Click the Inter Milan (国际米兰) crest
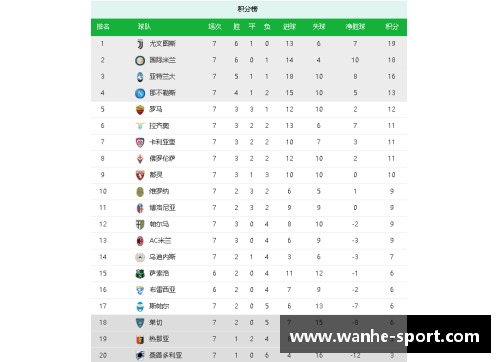 pos(140,60)
